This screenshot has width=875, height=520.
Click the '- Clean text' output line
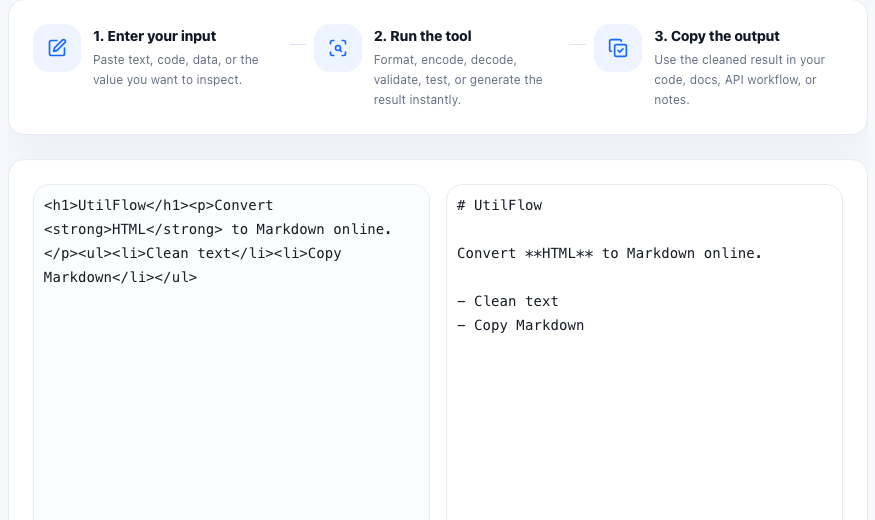[x=508, y=301]
